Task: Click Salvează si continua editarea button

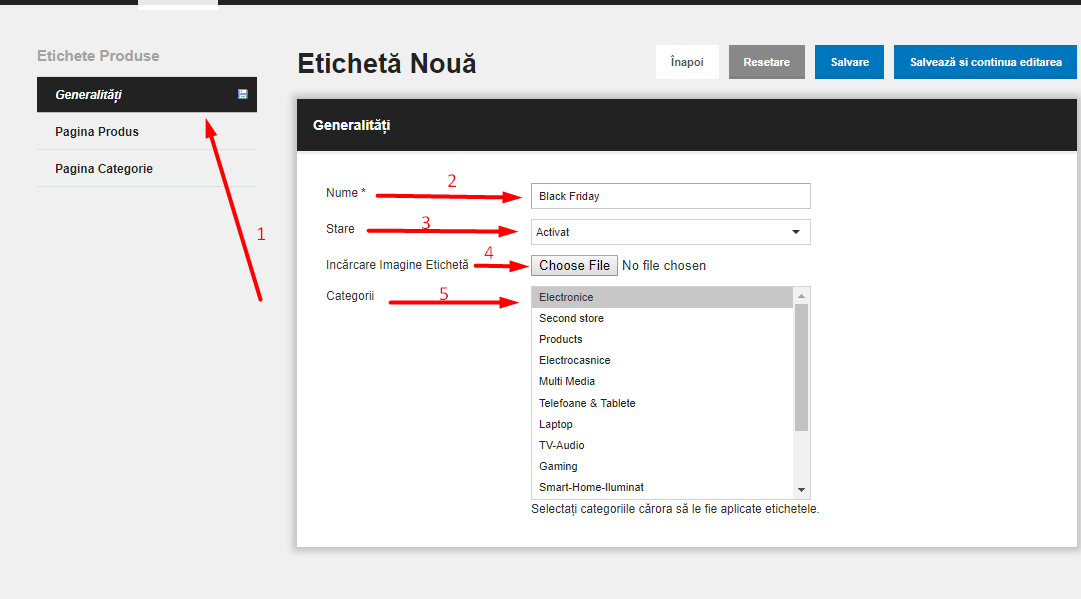Action: [985, 62]
